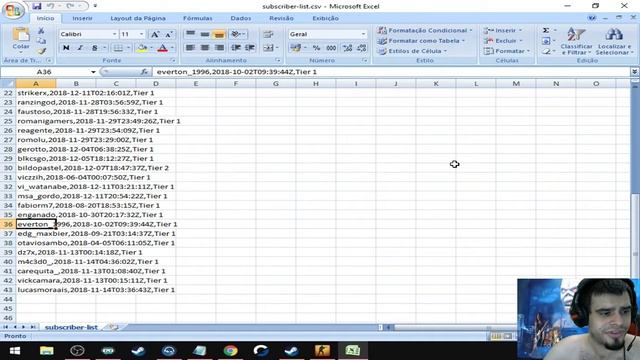Open the font size 11 dropdown
This screenshot has width=640, height=360.
pyautogui.click(x=142, y=34)
